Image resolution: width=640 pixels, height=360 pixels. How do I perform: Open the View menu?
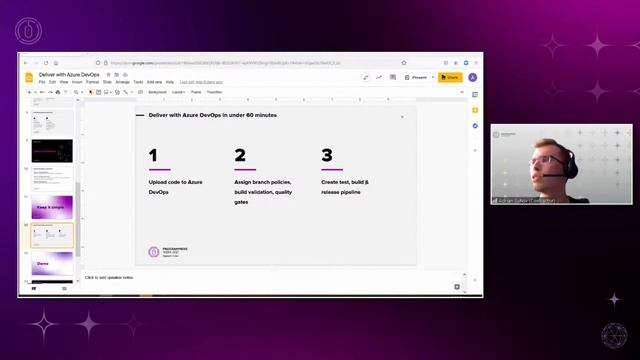pyautogui.click(x=64, y=82)
